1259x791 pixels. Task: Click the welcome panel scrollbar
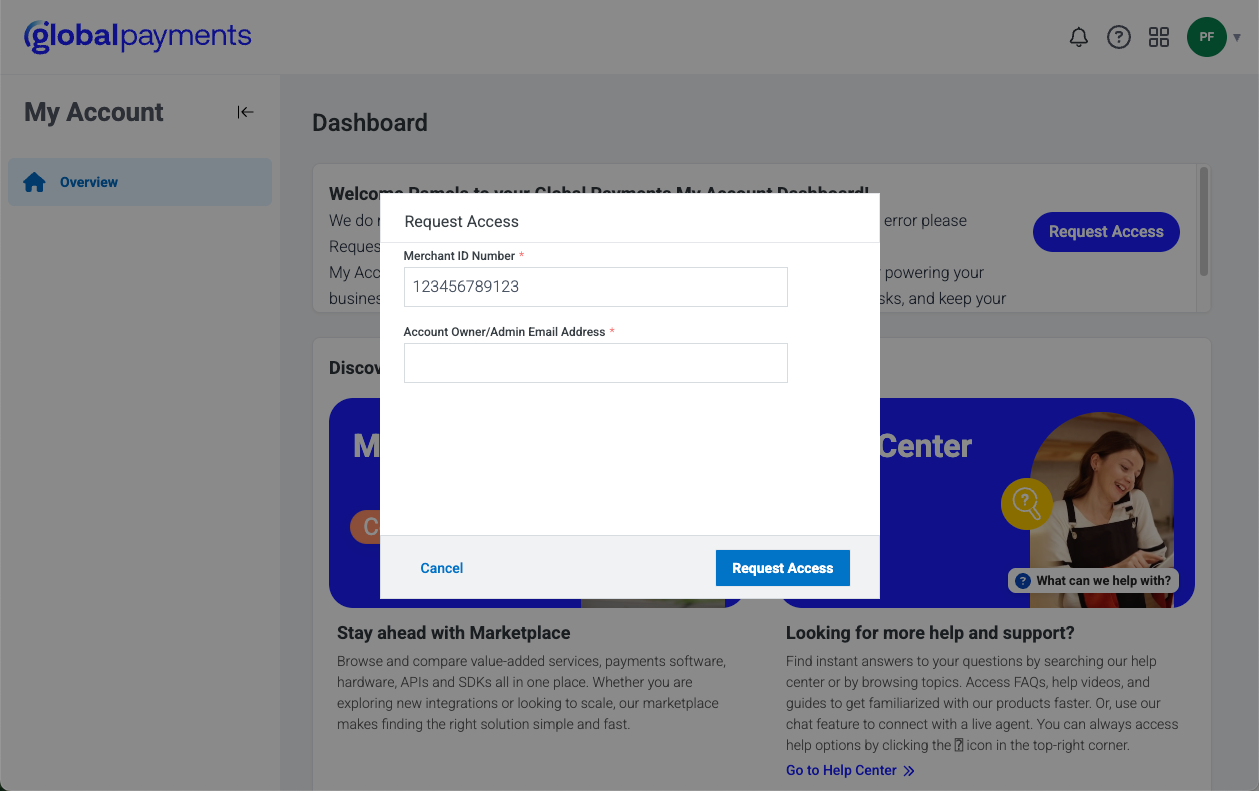coord(1203,222)
